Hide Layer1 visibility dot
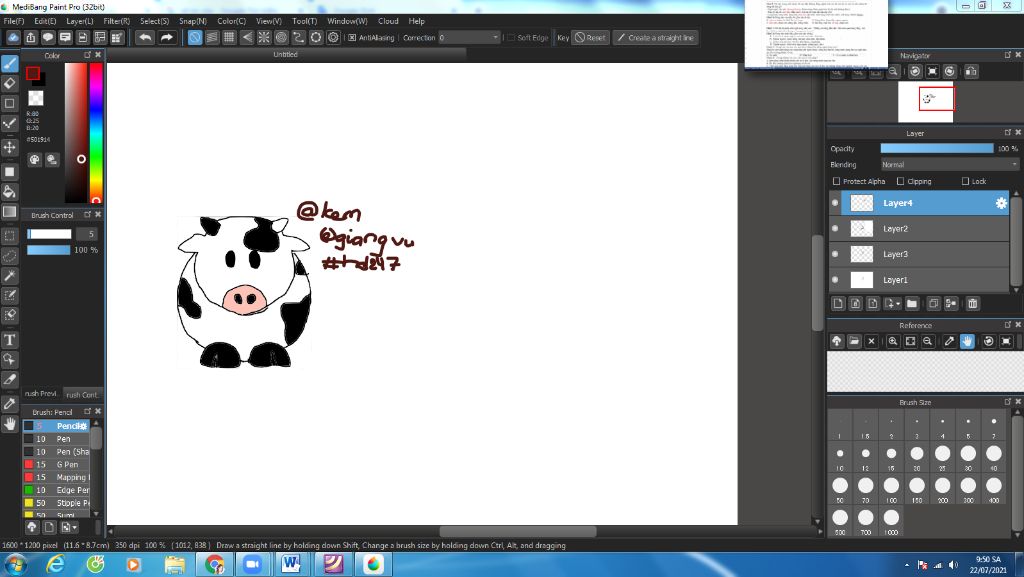Image resolution: width=1024 pixels, height=577 pixels. click(x=835, y=279)
